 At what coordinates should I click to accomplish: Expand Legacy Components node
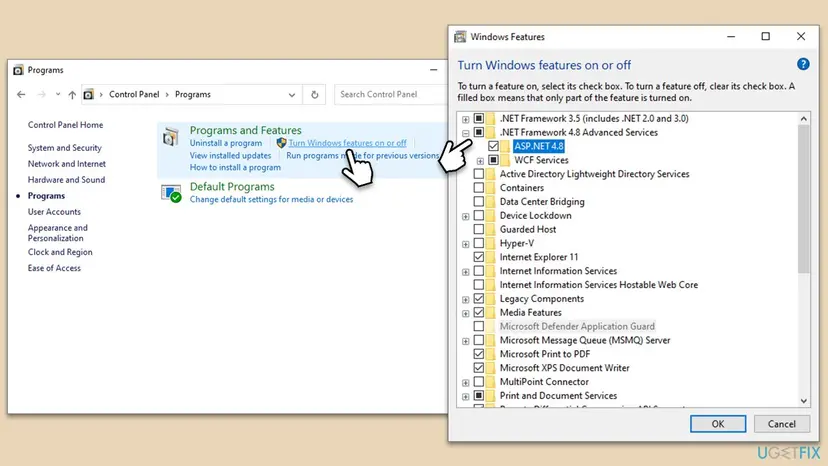click(465, 300)
